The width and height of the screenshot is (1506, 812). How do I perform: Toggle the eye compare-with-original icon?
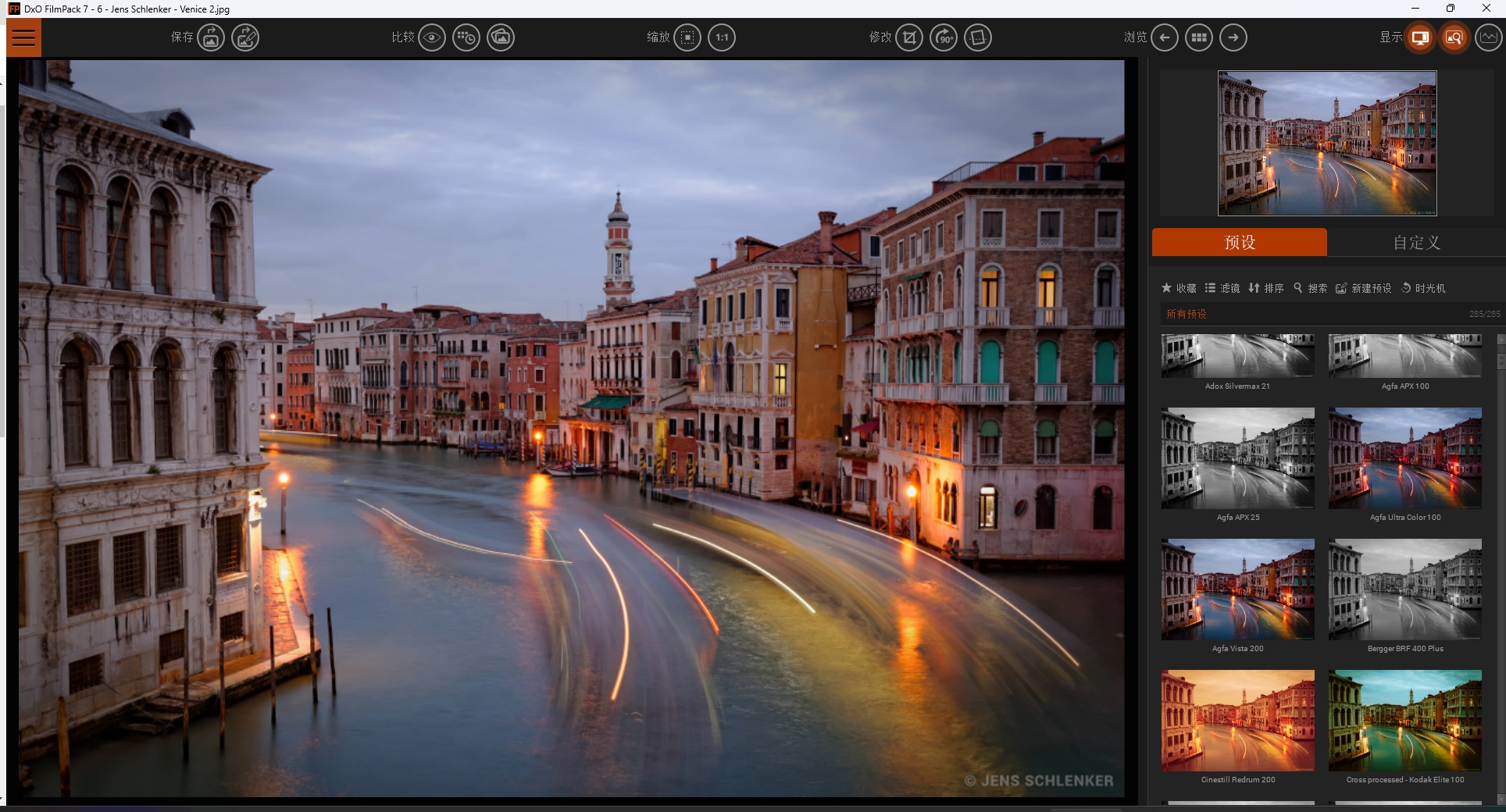pos(432,37)
